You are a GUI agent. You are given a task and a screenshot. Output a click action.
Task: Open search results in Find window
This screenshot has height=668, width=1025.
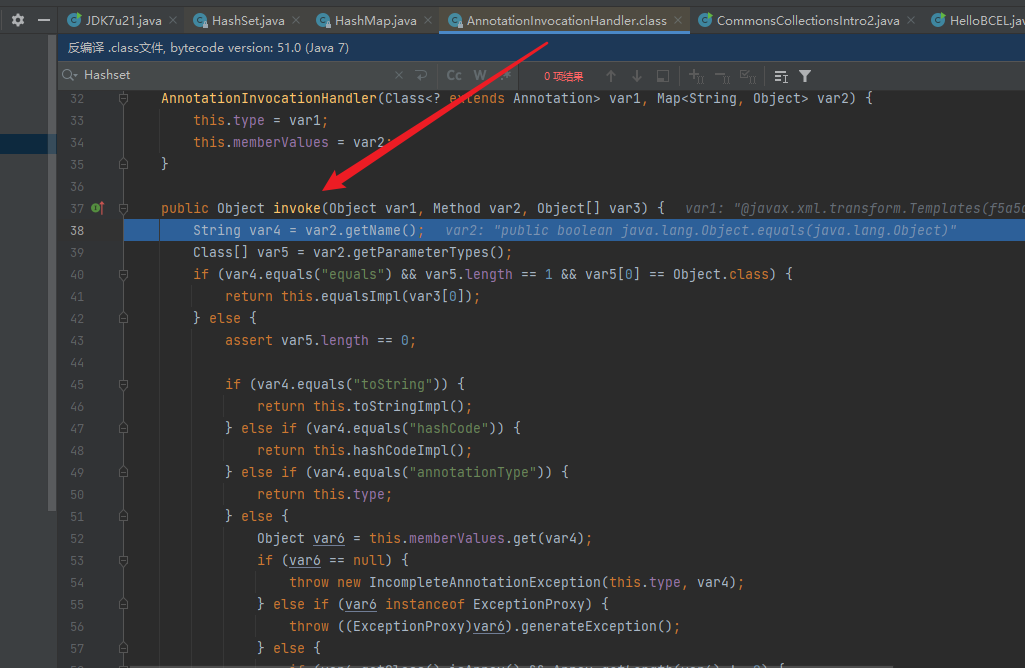[781, 76]
